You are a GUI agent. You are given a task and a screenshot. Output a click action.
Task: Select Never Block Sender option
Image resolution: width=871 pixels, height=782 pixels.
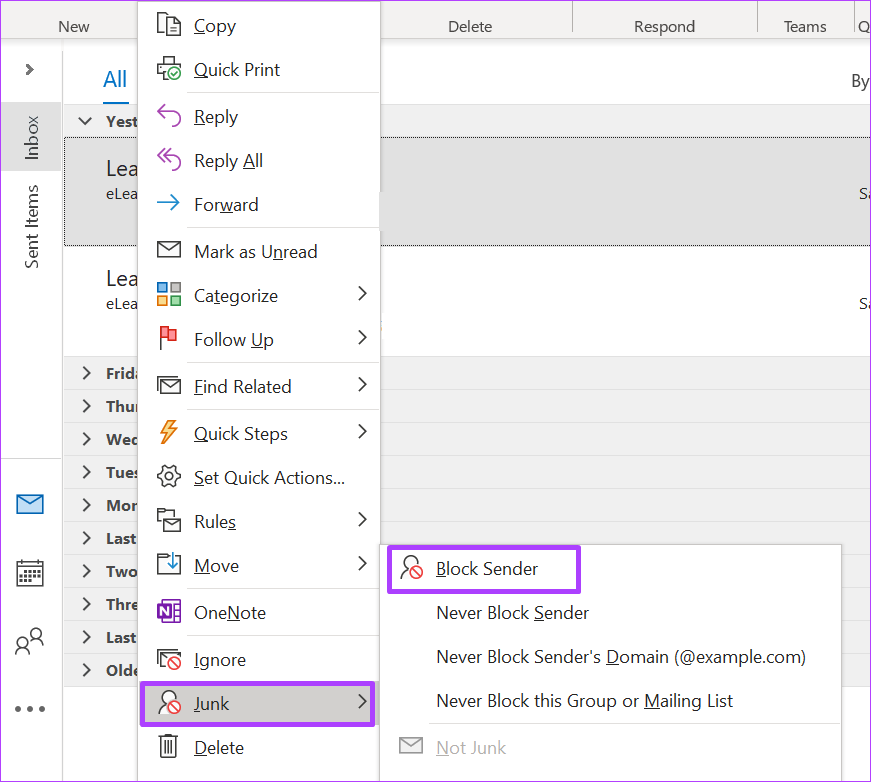[x=512, y=613]
